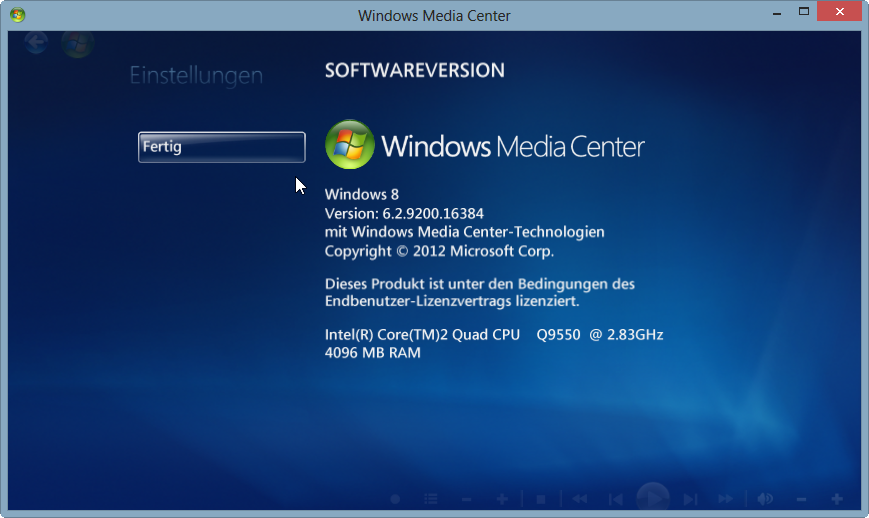This screenshot has height=518, width=869.
Task: Open the guide list icon
Action: coord(431,500)
